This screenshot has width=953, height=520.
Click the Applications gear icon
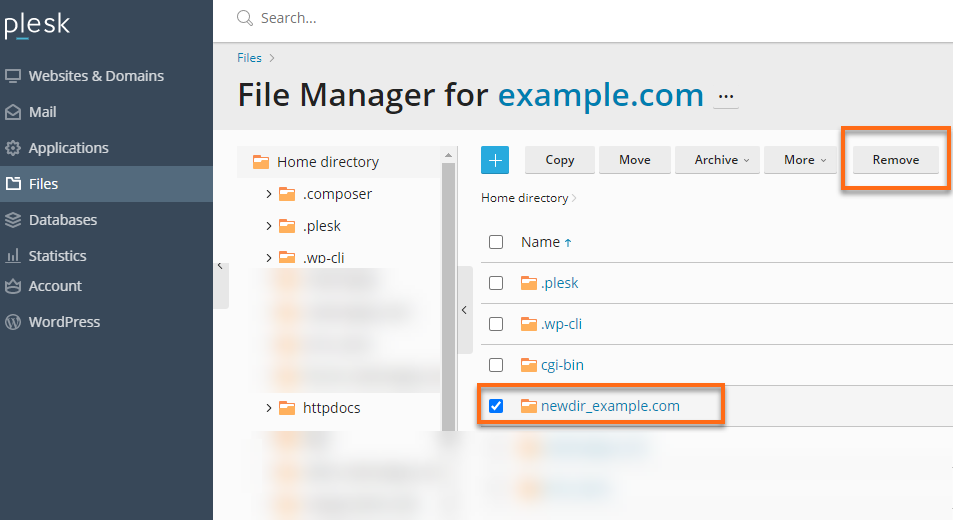(13, 148)
